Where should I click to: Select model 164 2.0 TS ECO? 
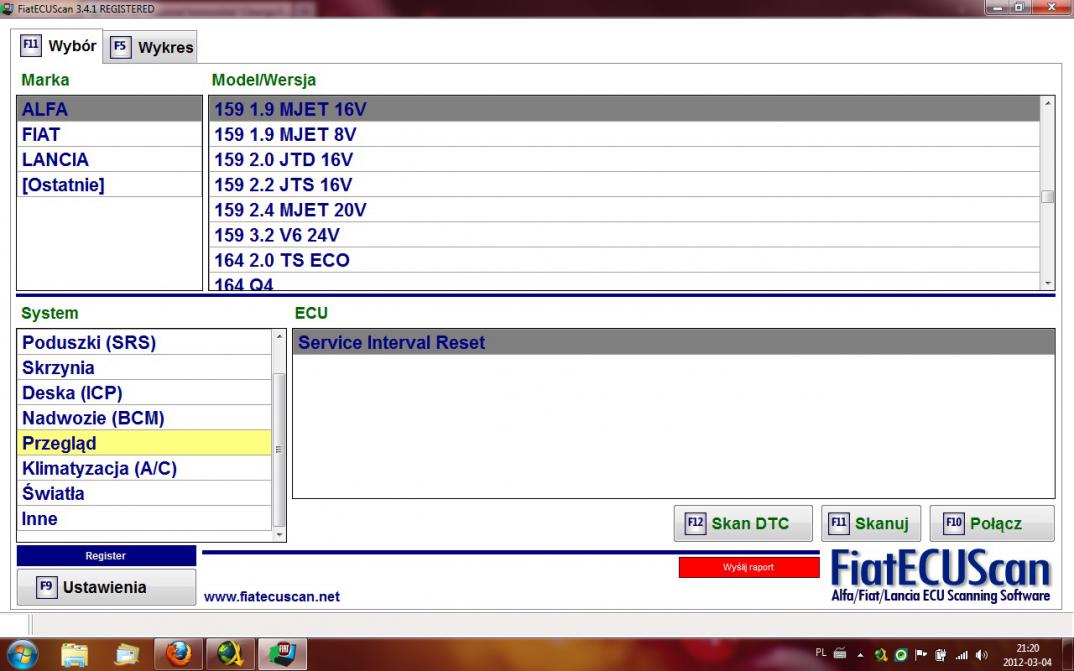(625, 260)
